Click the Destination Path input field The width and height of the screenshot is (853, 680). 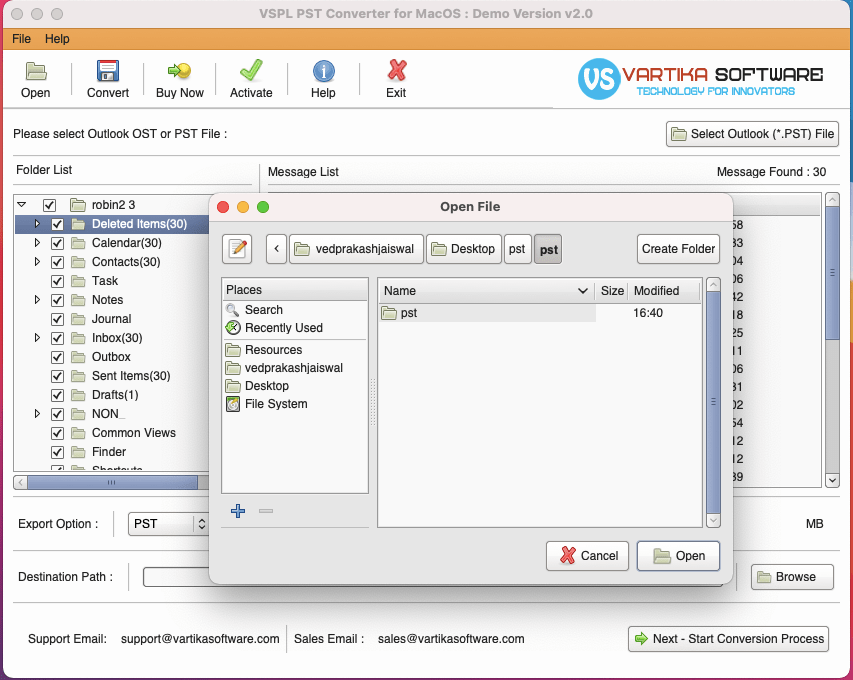(x=176, y=577)
